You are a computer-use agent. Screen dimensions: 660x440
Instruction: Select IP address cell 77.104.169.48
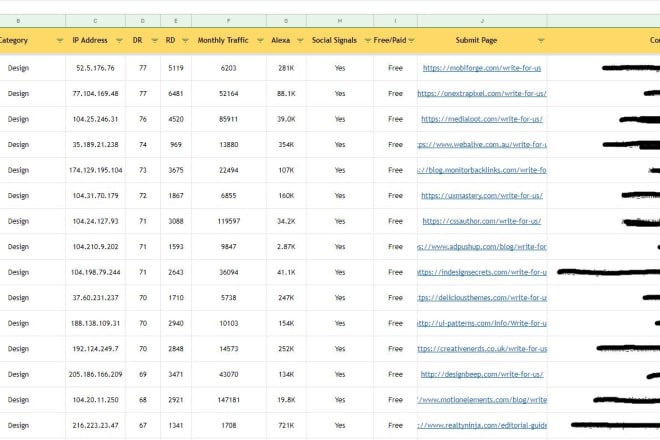pos(95,93)
